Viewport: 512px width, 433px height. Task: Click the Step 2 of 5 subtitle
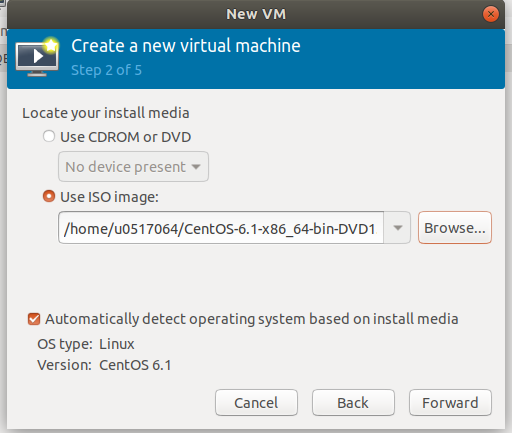[x=106, y=70]
